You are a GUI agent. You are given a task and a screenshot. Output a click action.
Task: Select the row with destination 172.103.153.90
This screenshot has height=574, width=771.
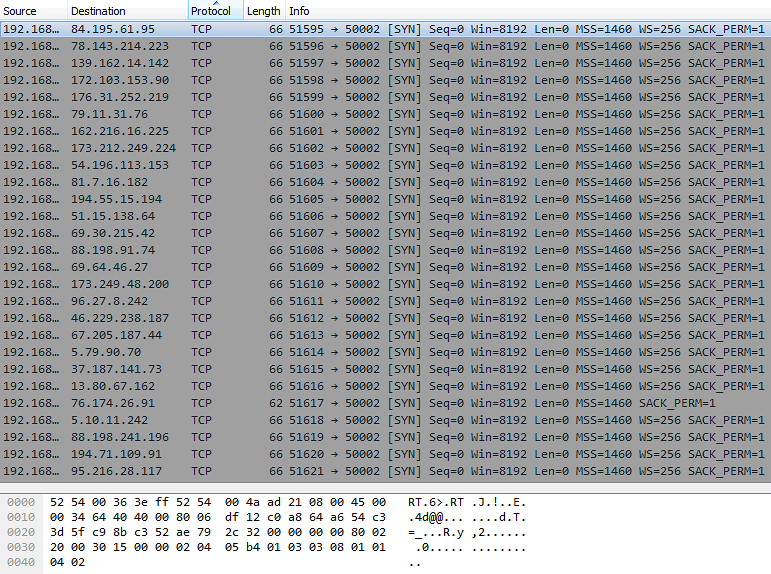point(119,80)
